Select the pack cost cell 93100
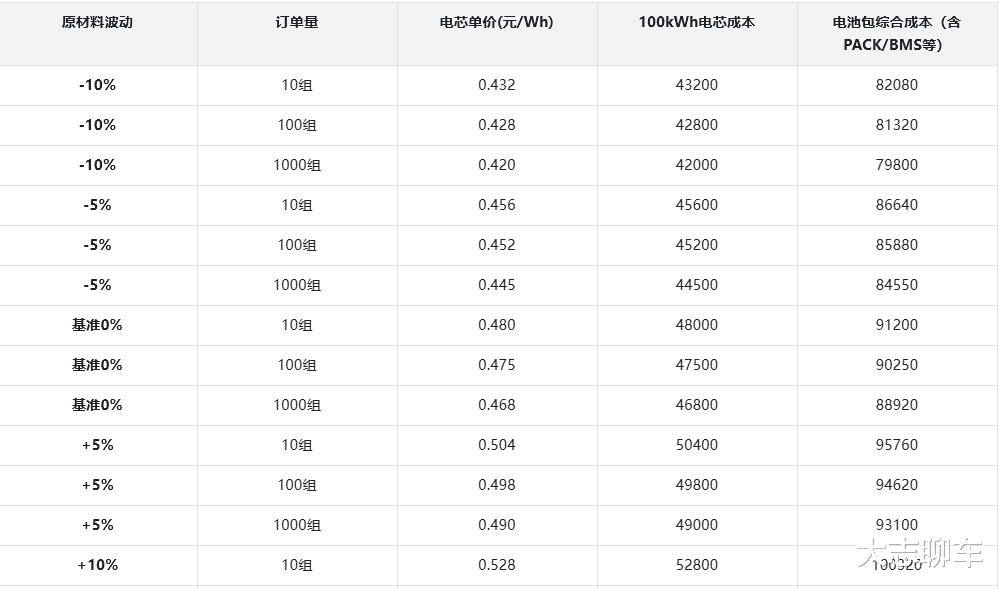Image resolution: width=1000 pixels, height=589 pixels. [x=896, y=525]
